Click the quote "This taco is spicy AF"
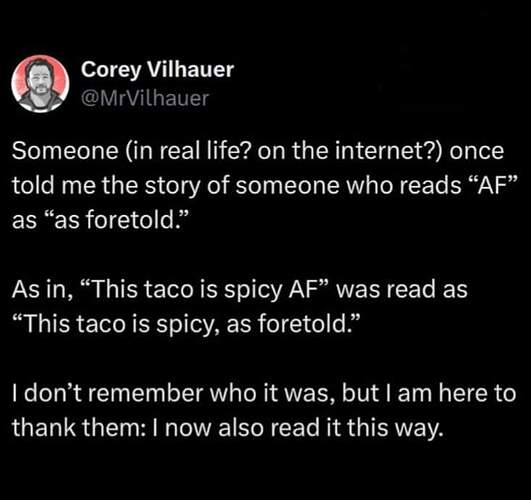Image resolution: width=531 pixels, height=500 pixels. click(205, 290)
